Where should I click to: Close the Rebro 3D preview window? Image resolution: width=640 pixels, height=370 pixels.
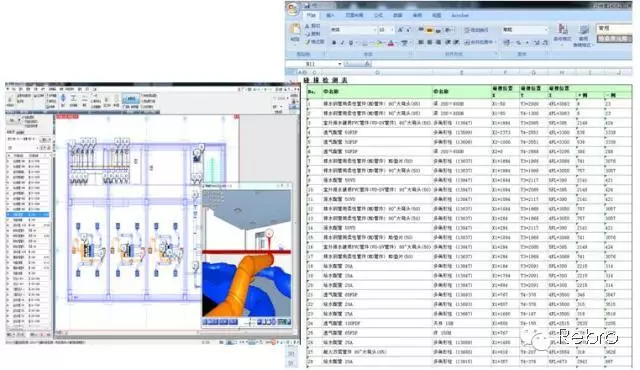289,186
